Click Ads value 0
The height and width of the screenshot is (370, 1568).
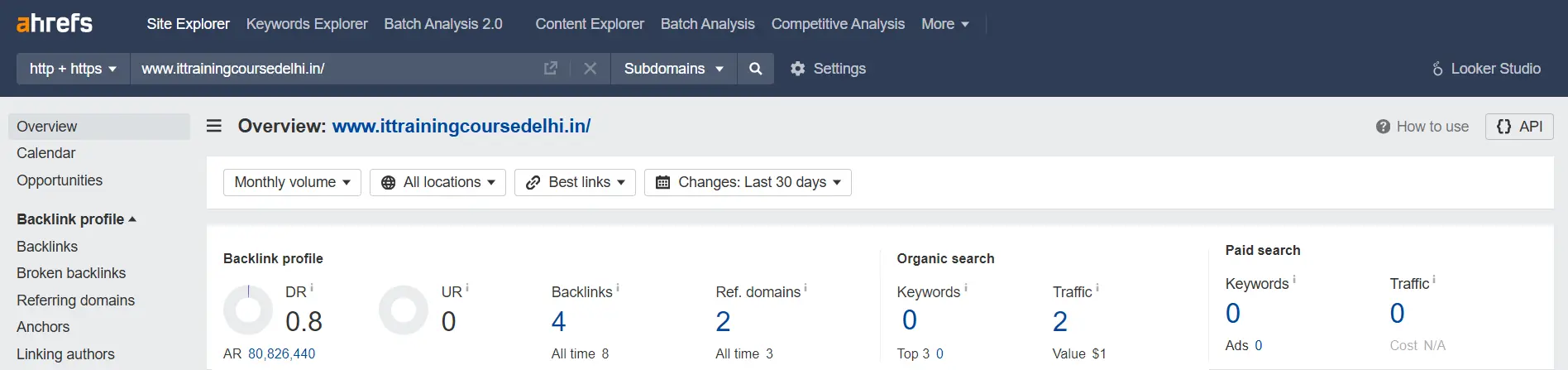point(1259,345)
